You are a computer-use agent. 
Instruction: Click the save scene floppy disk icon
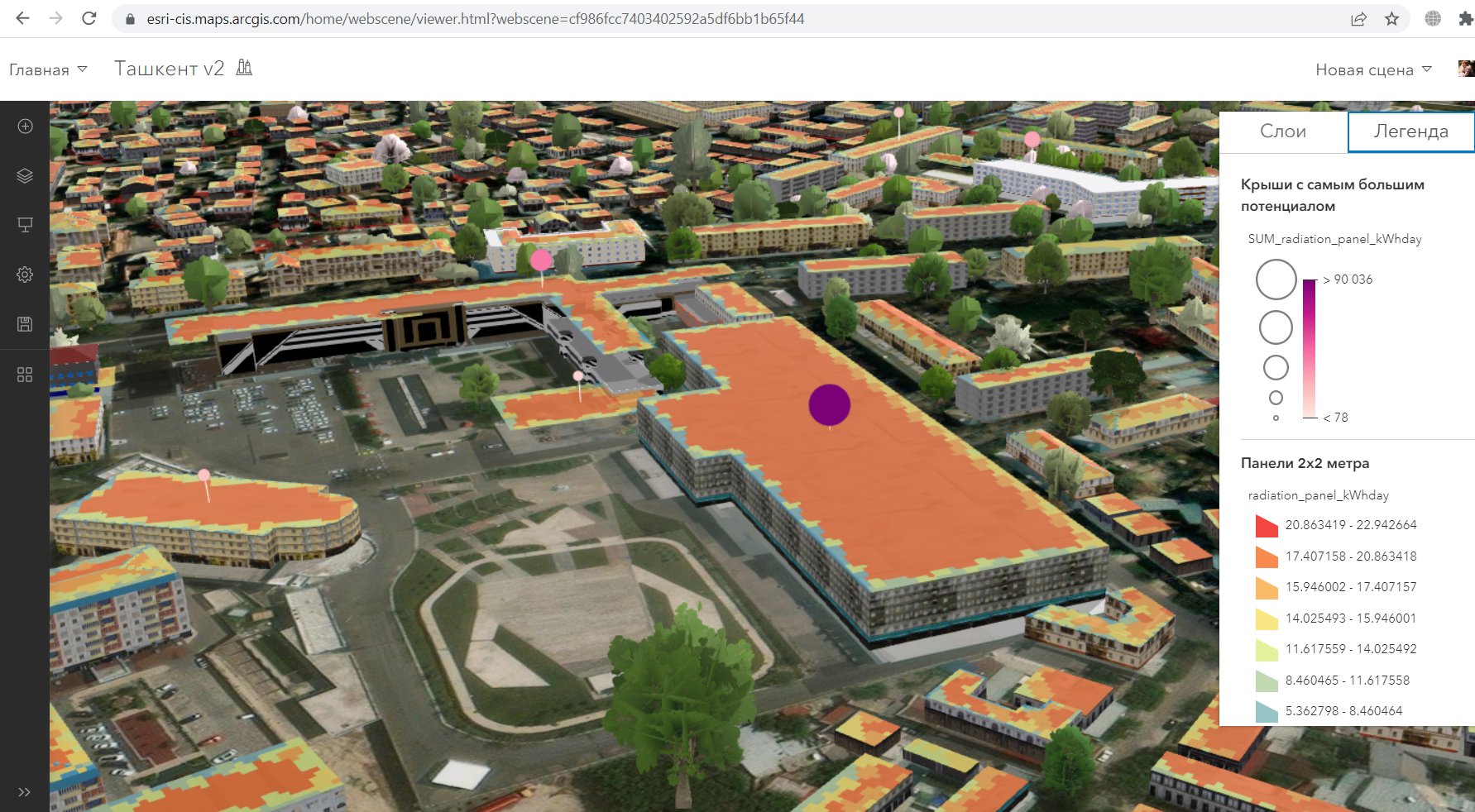tap(25, 324)
